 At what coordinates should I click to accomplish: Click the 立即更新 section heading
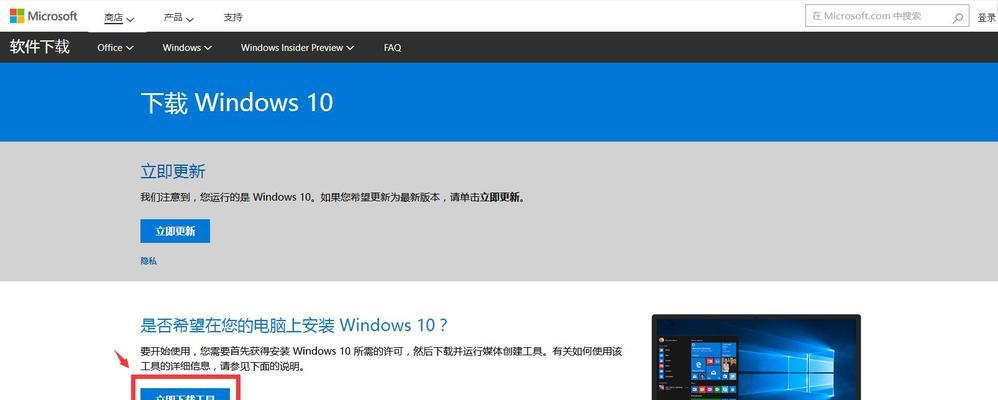tap(172, 171)
